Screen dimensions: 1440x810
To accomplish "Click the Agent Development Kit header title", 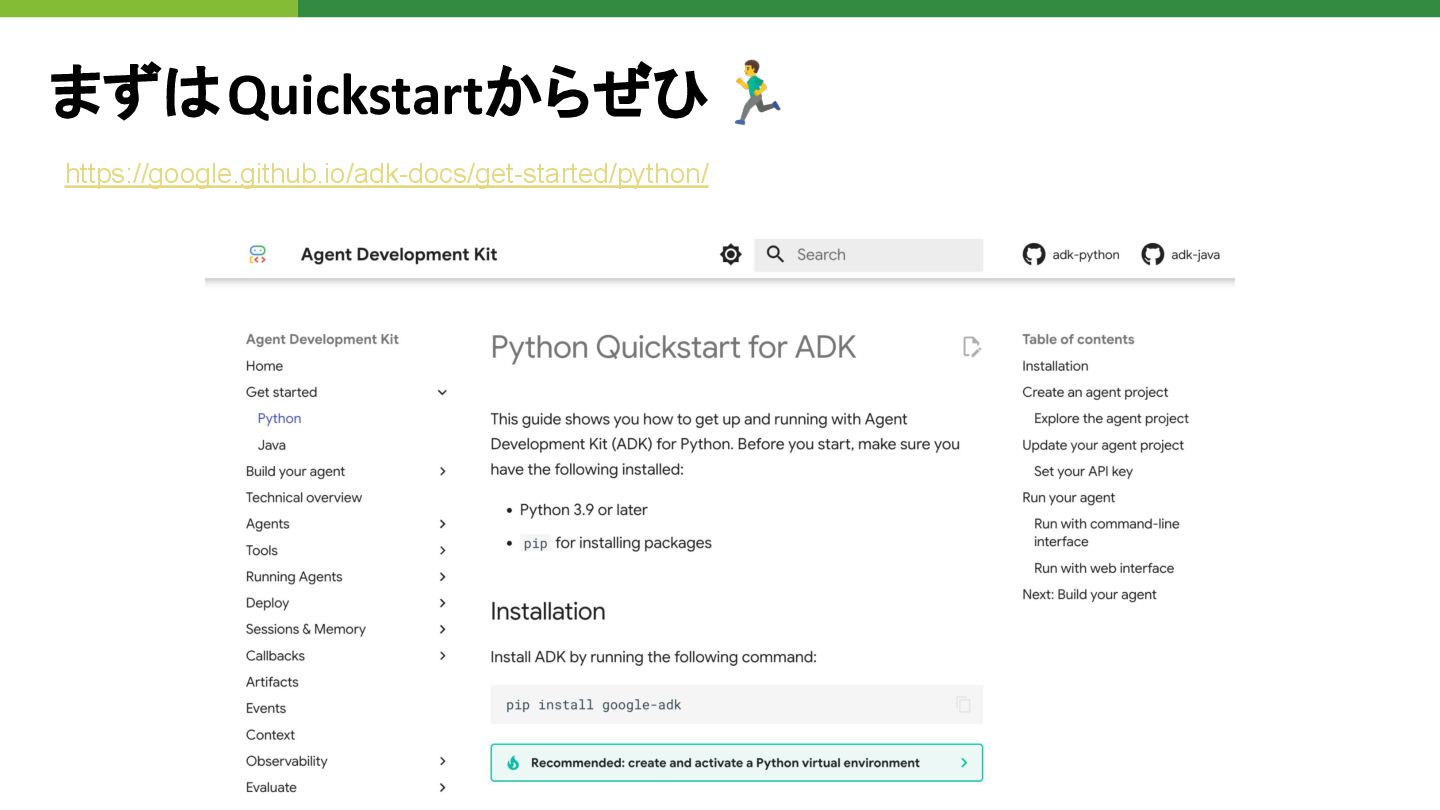I will pos(399,254).
